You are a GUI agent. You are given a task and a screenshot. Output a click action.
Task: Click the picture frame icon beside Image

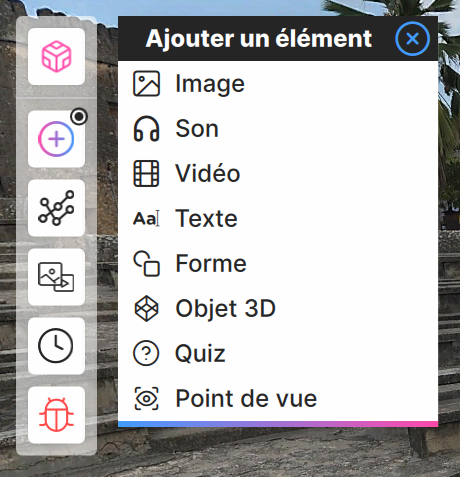point(146,84)
